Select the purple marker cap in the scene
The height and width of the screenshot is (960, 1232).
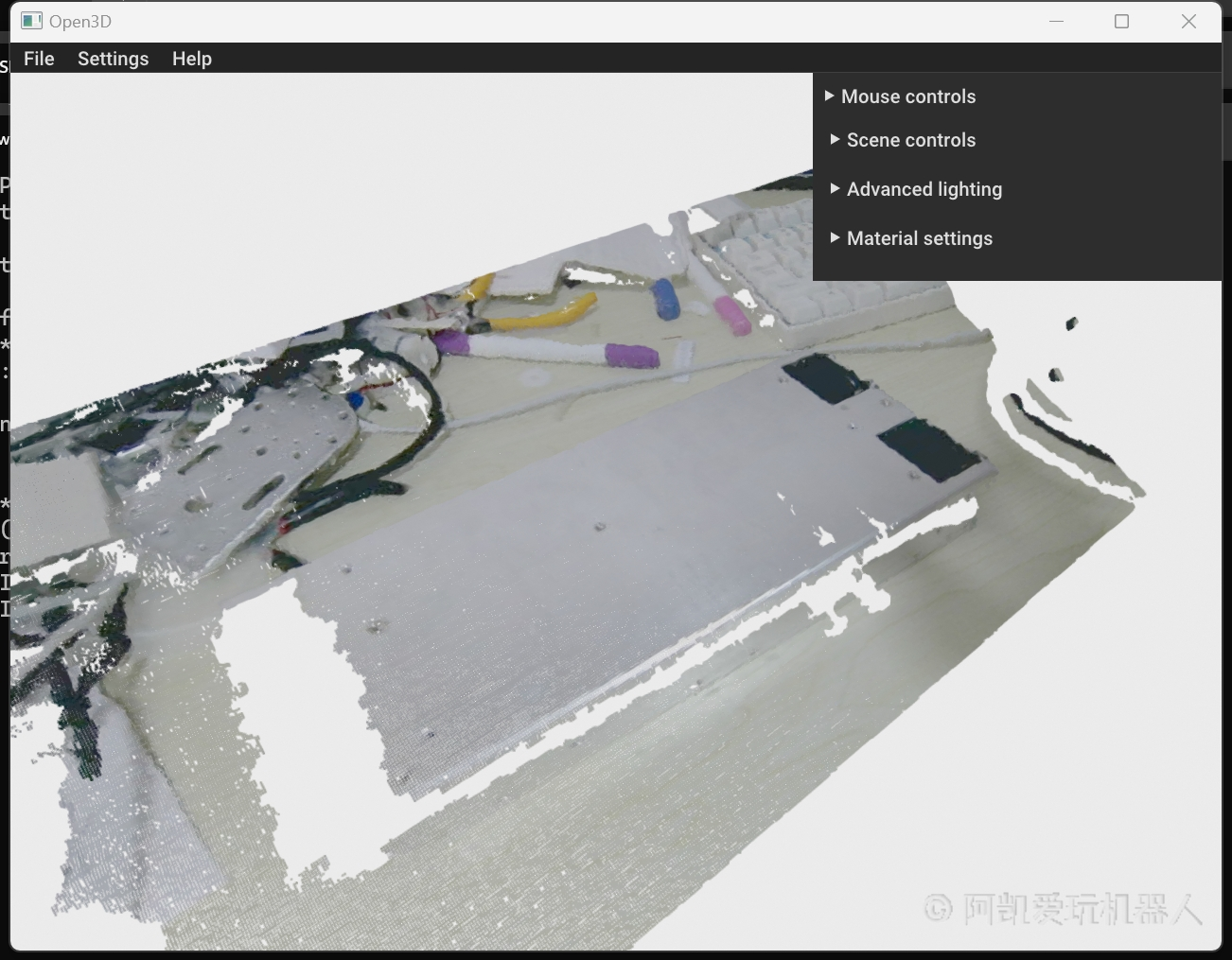[x=631, y=356]
